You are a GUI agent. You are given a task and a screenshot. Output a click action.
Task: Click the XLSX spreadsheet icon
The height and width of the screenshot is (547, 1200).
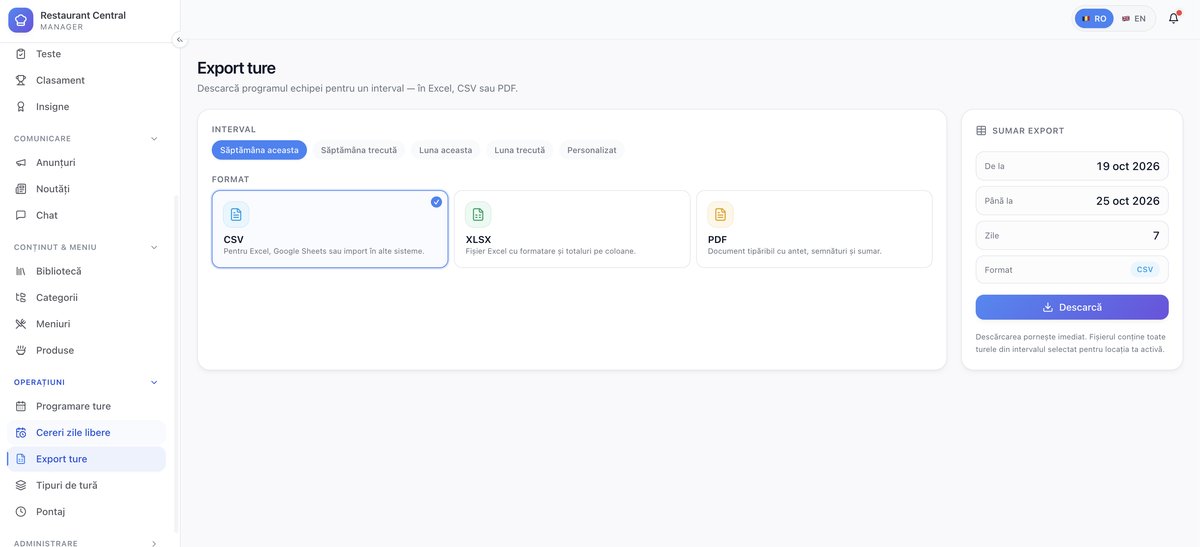[478, 214]
